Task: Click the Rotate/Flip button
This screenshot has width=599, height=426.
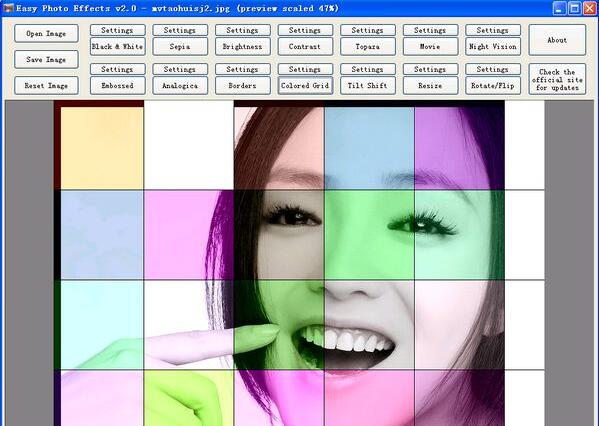Action: point(493,86)
